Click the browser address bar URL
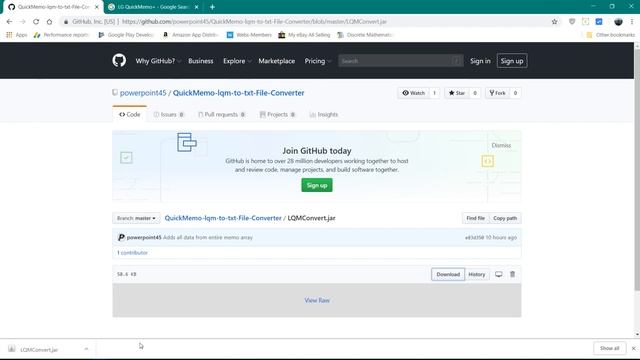Screen dimensions: 640x360 pyautogui.click(x=254, y=22)
